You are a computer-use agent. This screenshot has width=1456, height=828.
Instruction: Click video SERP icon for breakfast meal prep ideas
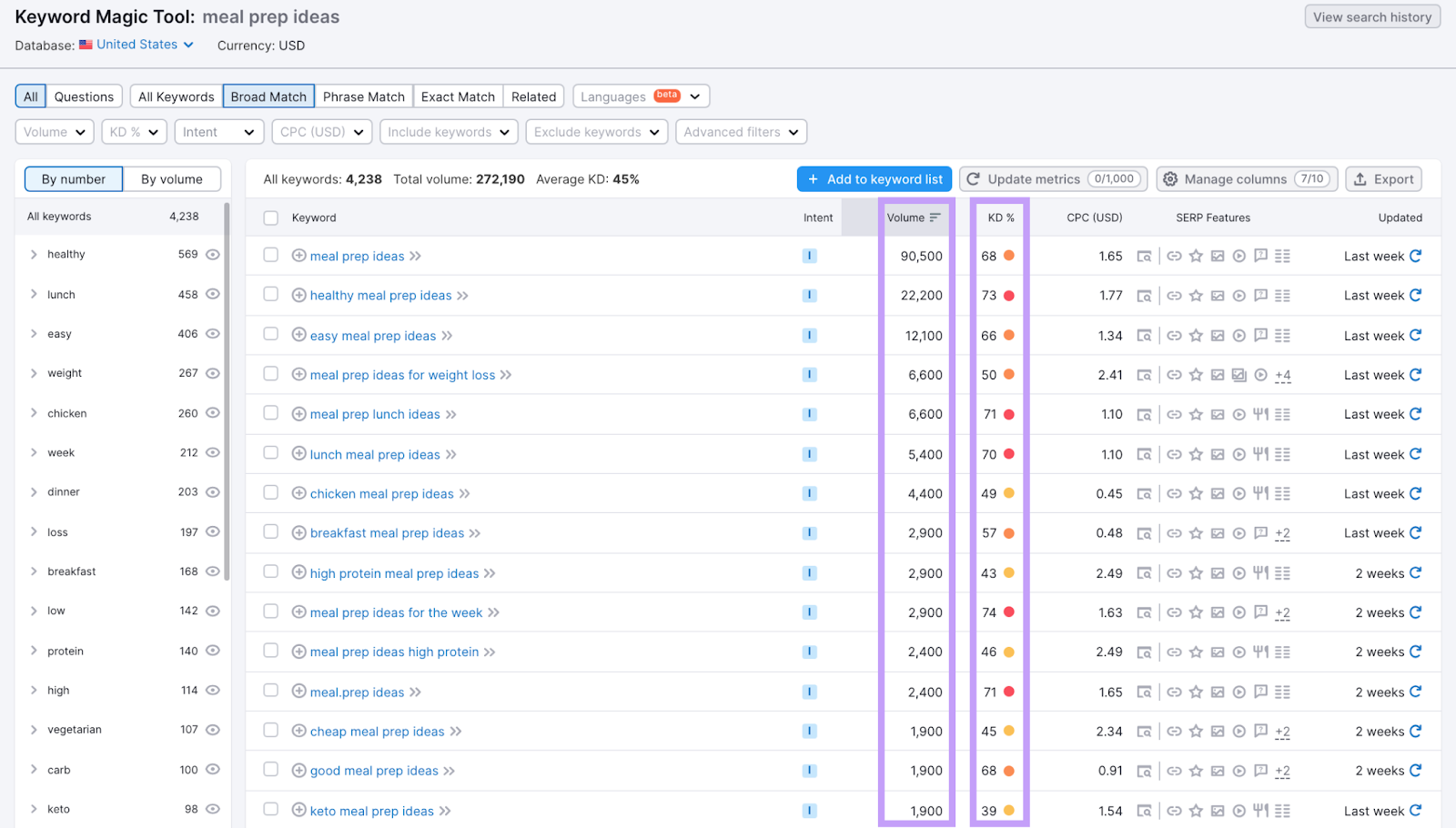tap(1239, 533)
